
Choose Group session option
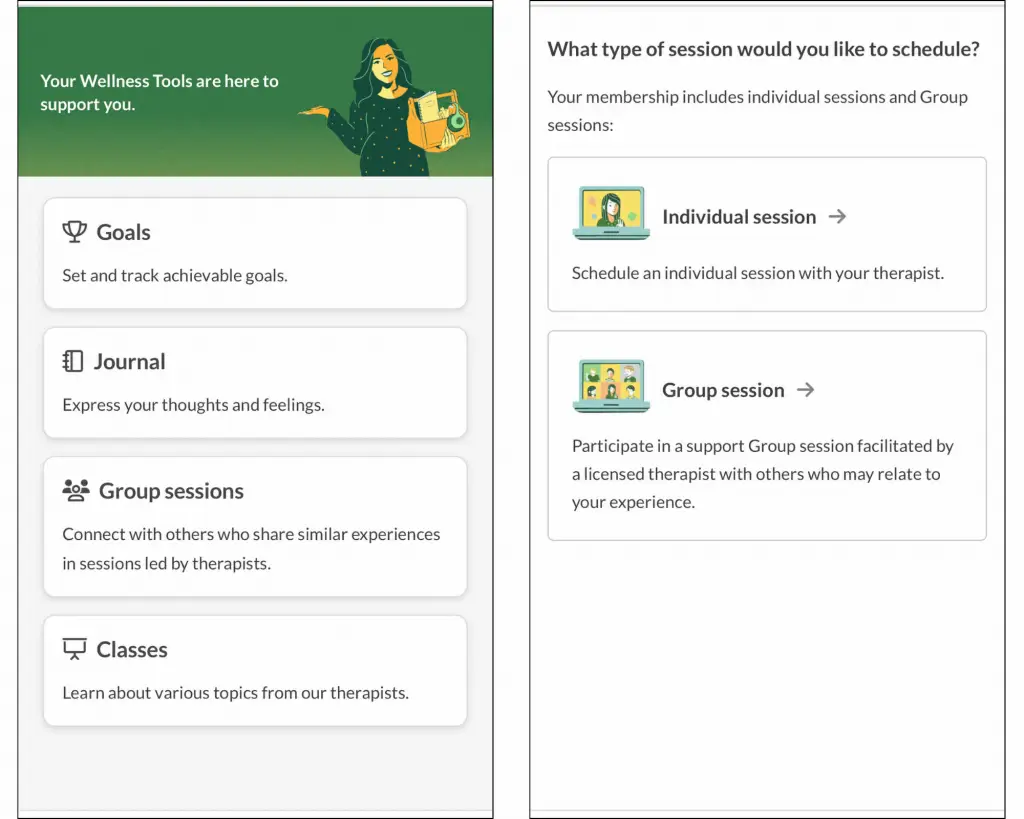pyautogui.click(x=766, y=435)
